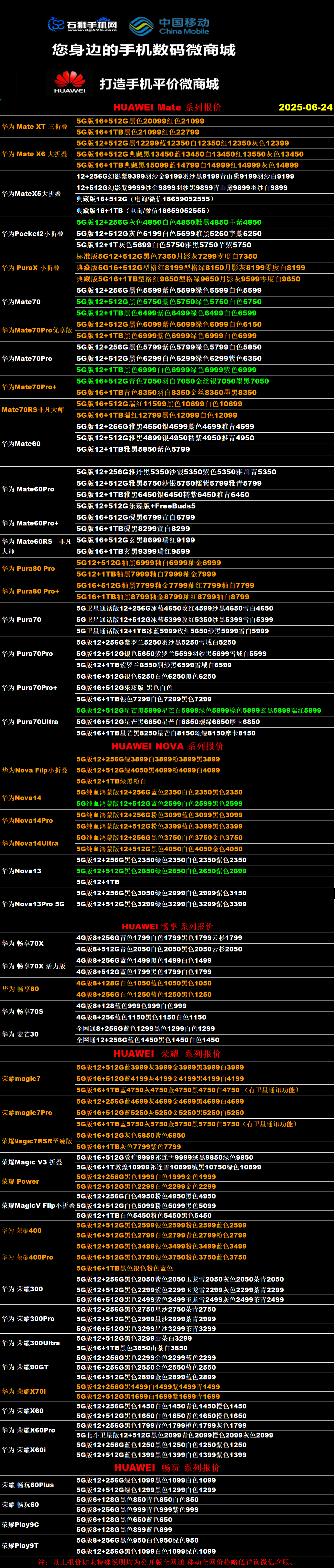Choose the 华为 Pura70Ultra model label
The width and height of the screenshot is (335, 1568).
pos(30,721)
